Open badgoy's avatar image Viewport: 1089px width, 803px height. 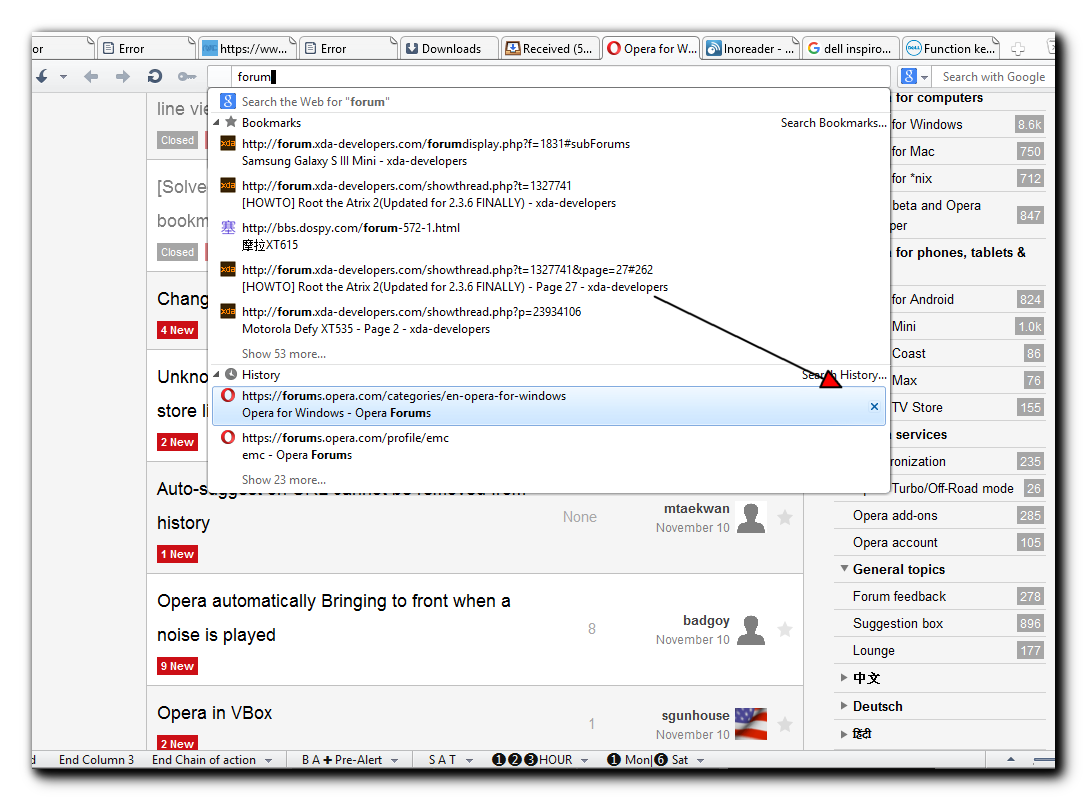(751, 629)
